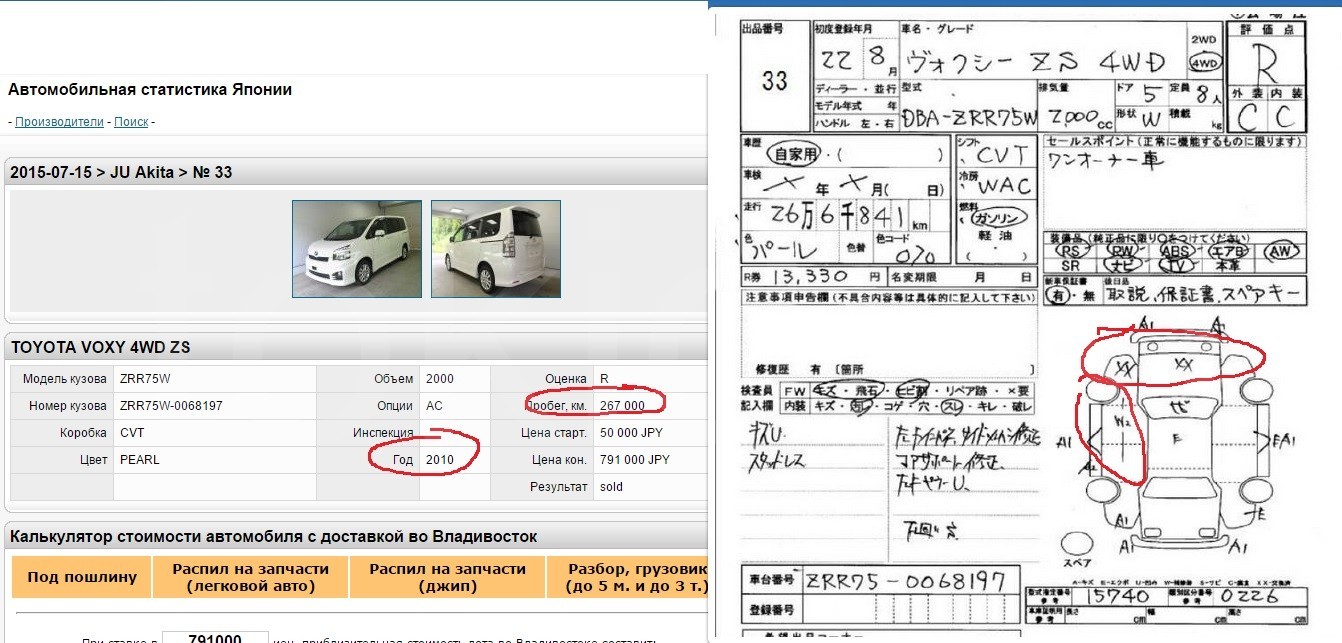
Task: Click the year 2010 value
Action: point(440,460)
